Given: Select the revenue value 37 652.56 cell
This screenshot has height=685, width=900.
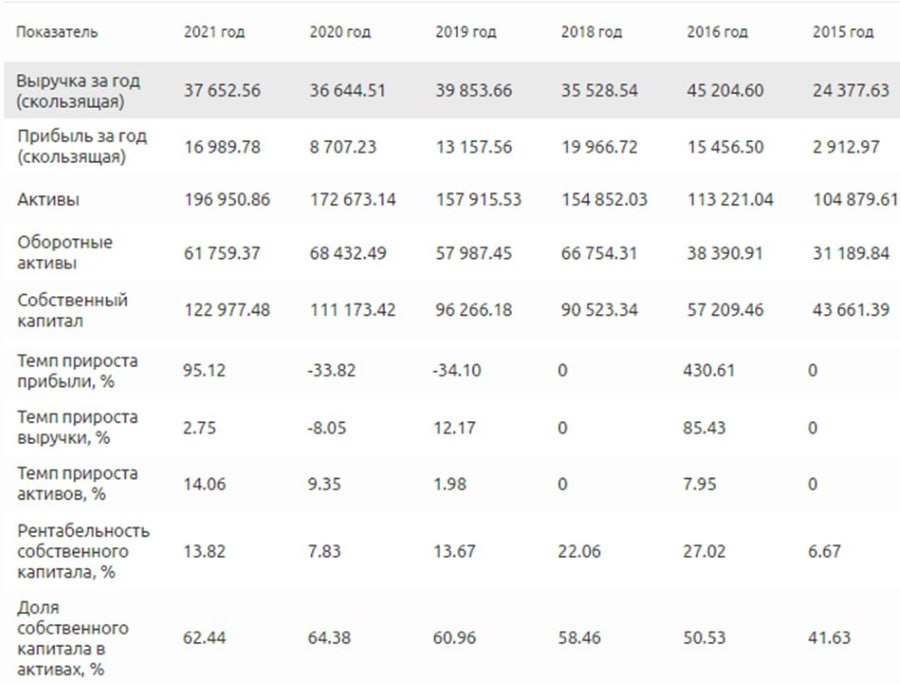Looking at the screenshot, I should [222, 91].
